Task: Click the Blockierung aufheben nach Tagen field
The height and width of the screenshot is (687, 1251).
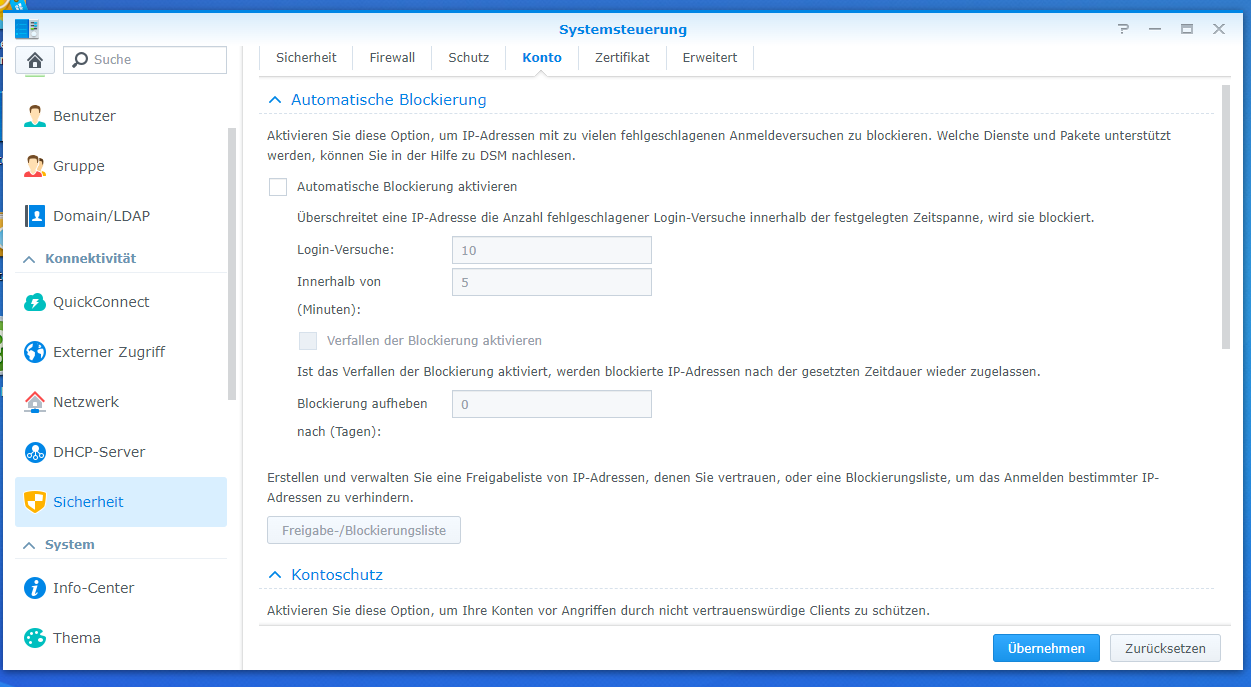Action: tap(552, 404)
